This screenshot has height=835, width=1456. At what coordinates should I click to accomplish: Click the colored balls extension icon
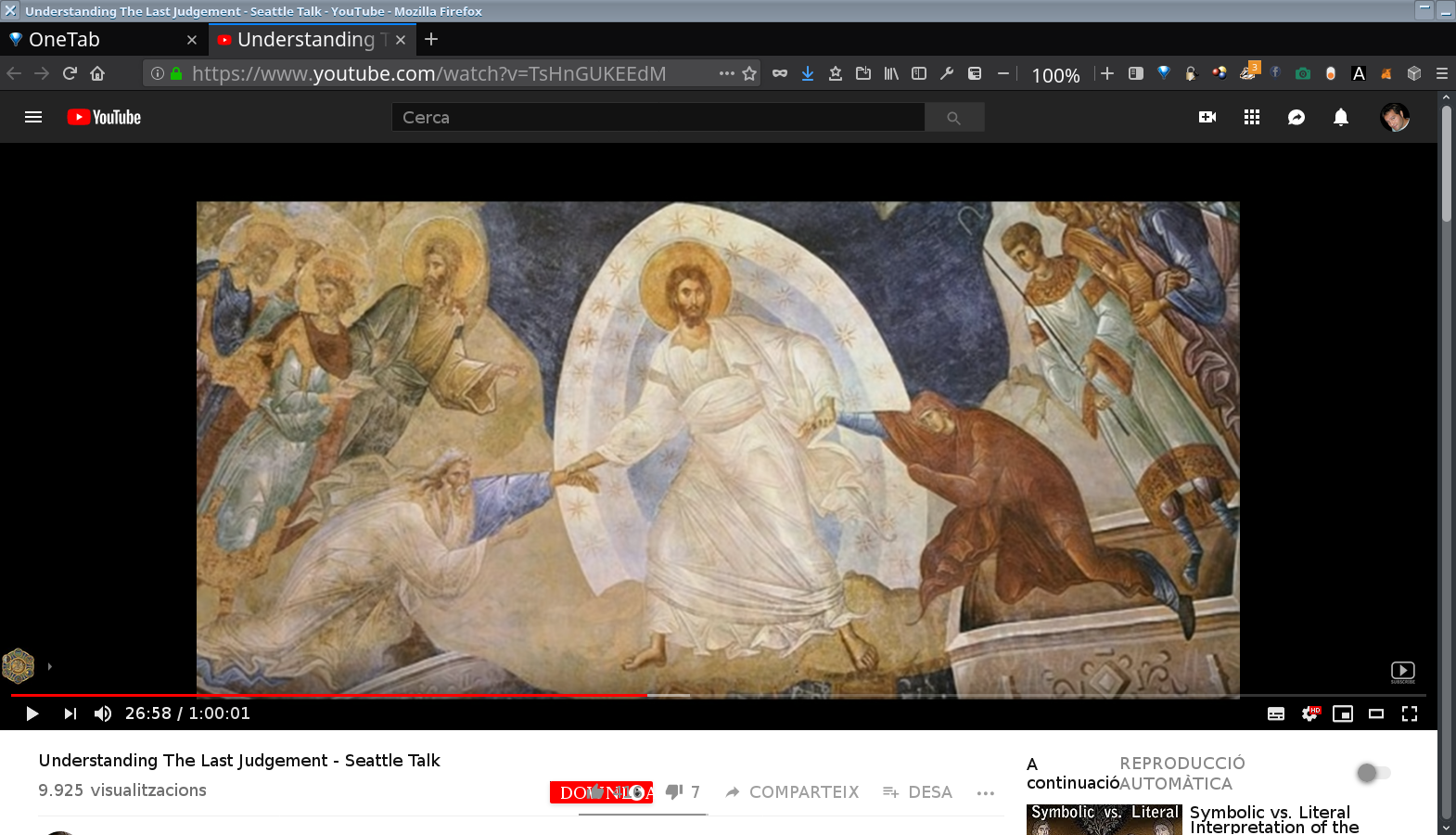click(1220, 73)
